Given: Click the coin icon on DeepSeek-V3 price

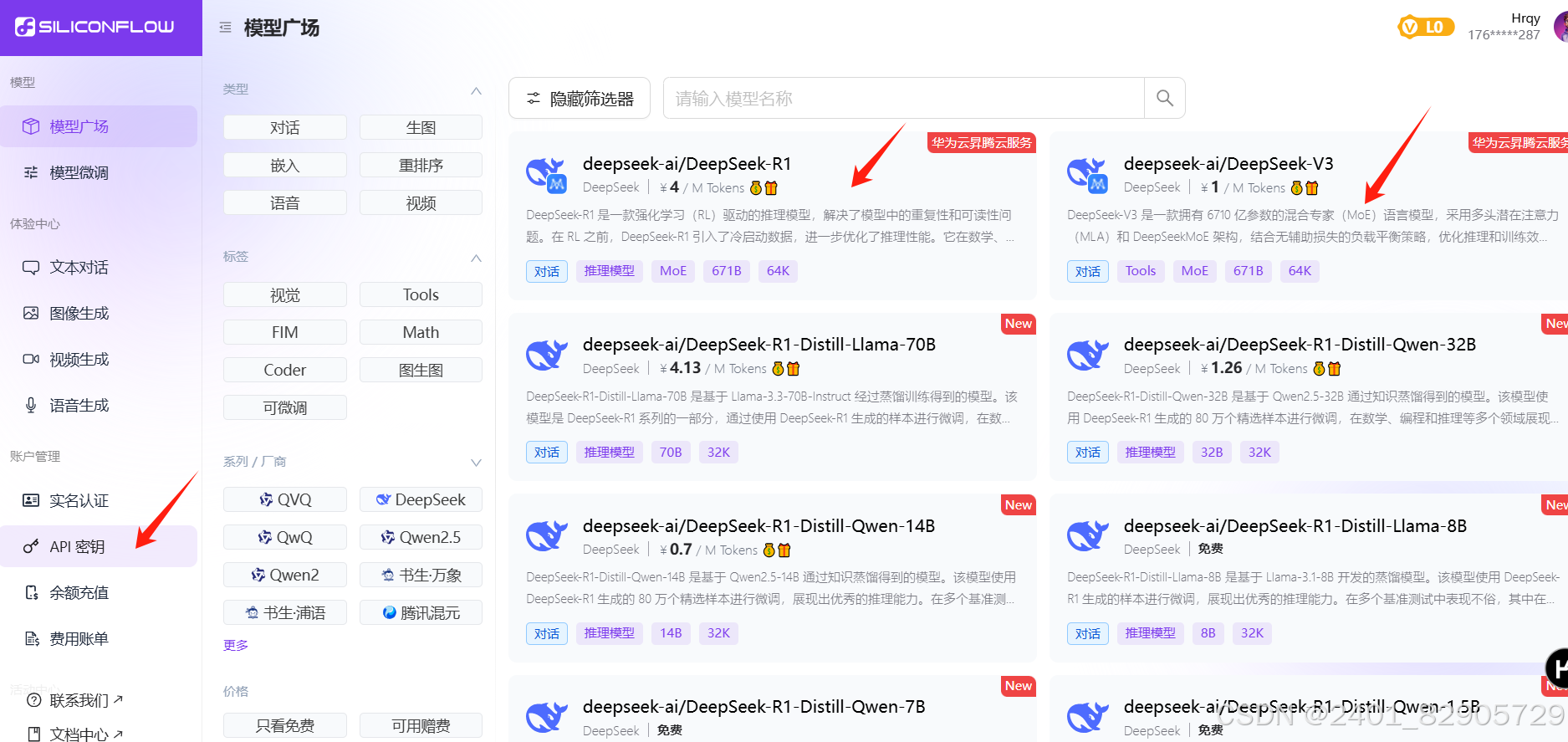Looking at the screenshot, I should (1297, 187).
